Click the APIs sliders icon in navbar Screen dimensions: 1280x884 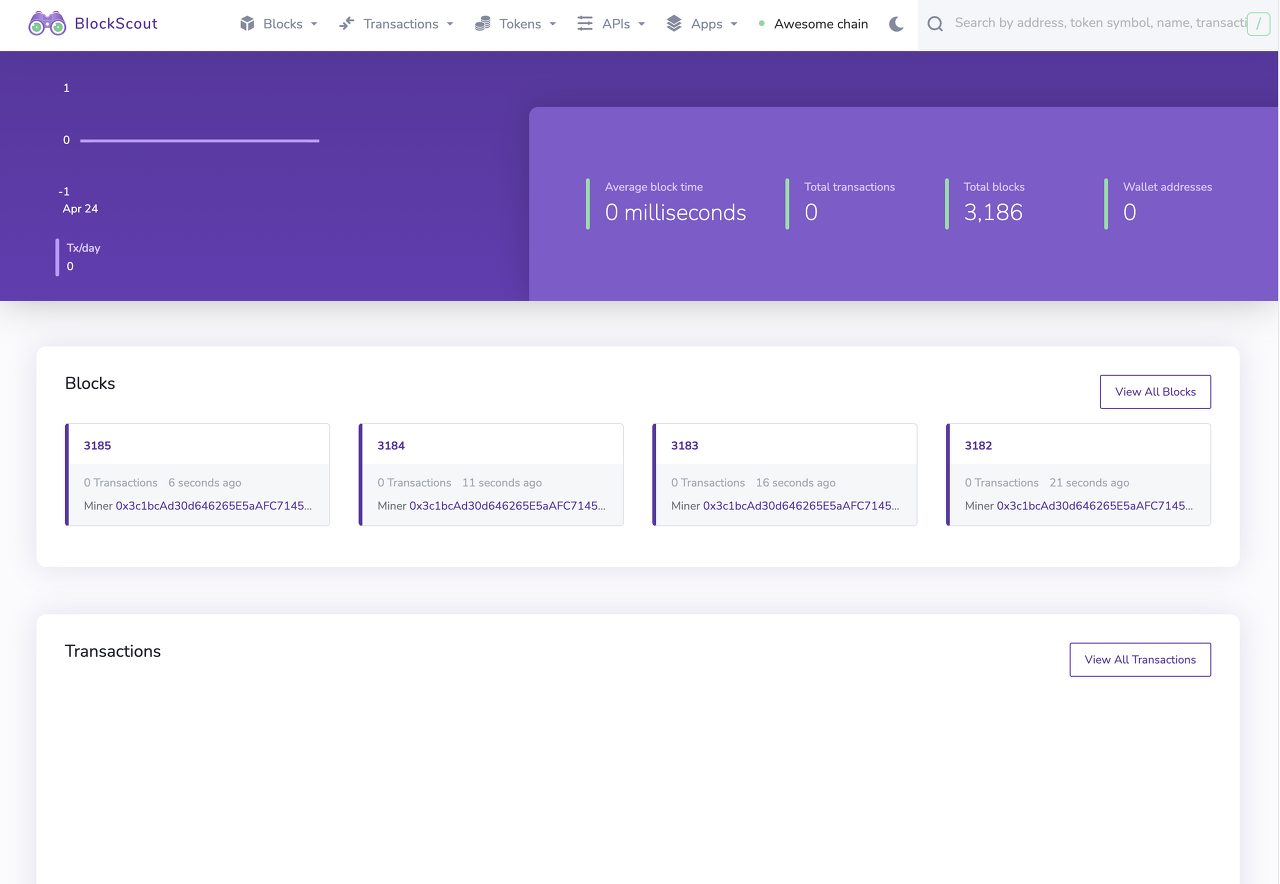(x=585, y=23)
